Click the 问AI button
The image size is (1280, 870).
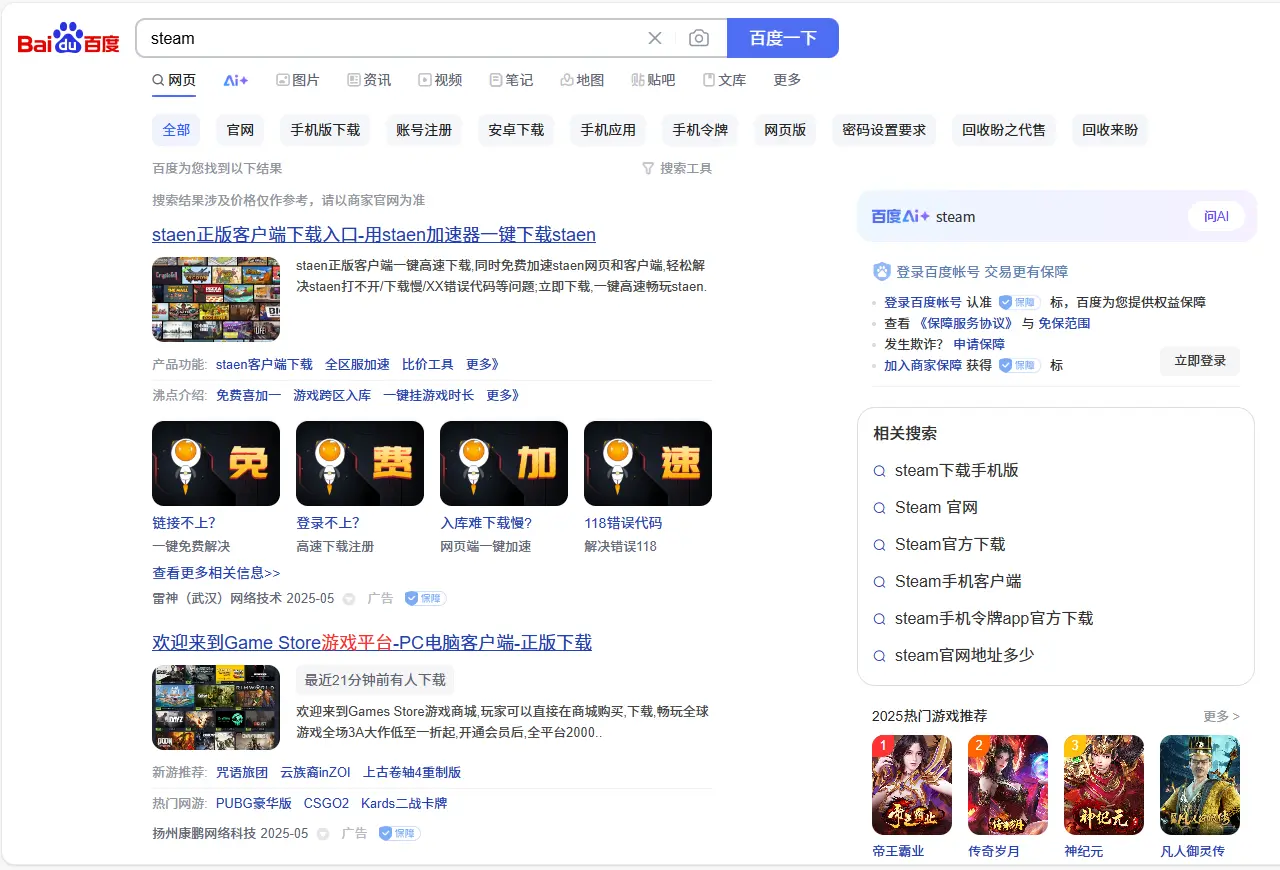[x=1216, y=216]
